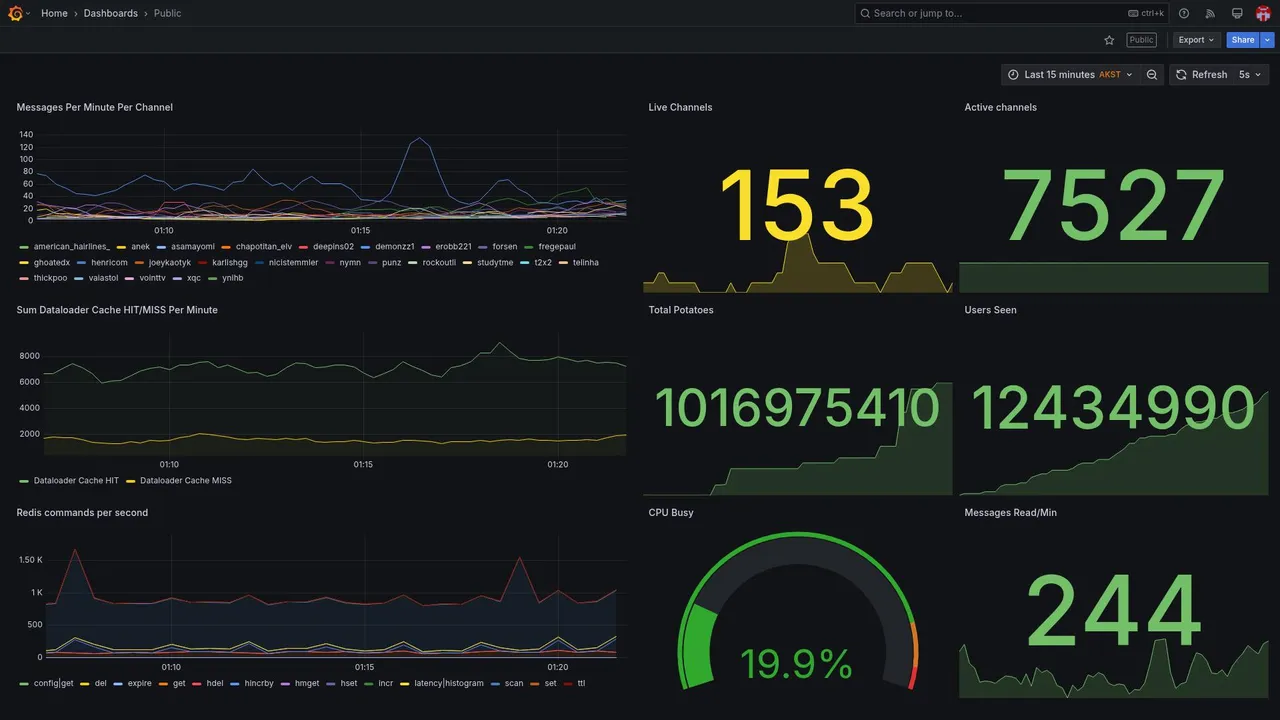Click the Share button
The image size is (1280, 720).
coord(1243,40)
